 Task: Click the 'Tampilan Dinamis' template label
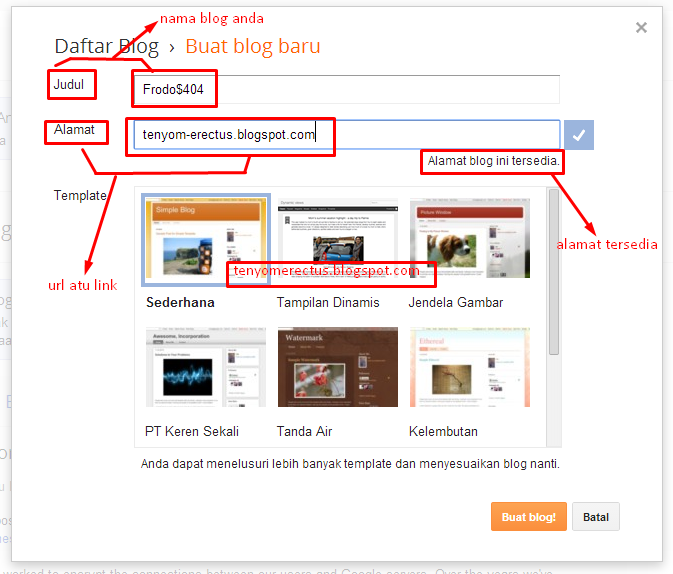[x=328, y=303]
